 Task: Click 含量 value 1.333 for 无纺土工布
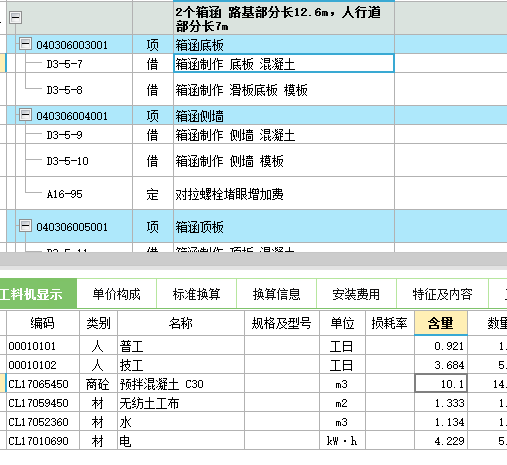pos(441,403)
